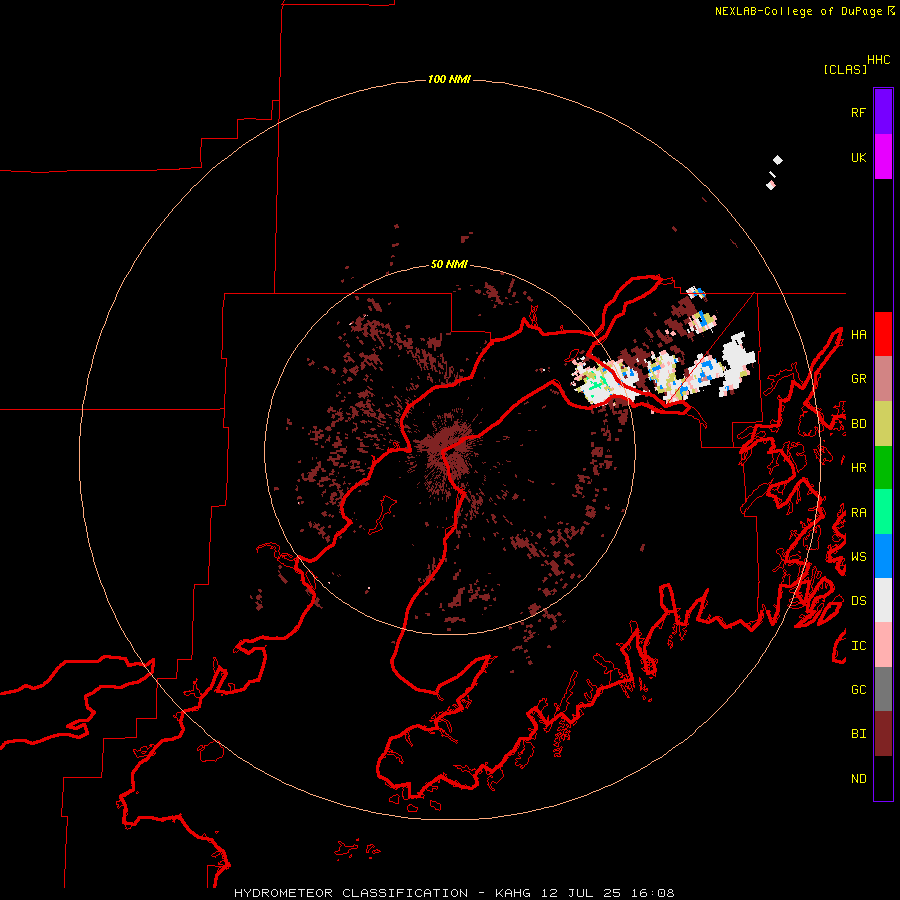Click the HHC product code text
Image resolution: width=900 pixels, height=900 pixels.
point(878,60)
